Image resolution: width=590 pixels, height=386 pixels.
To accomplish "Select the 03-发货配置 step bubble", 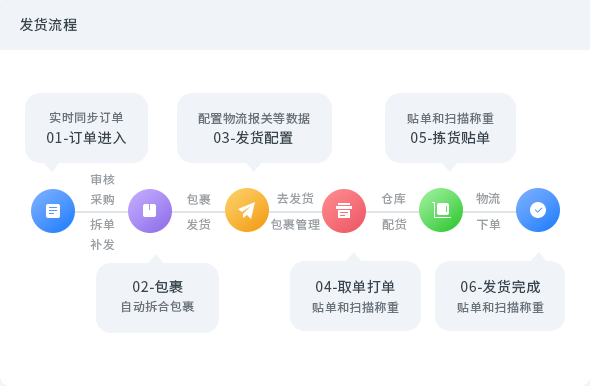I will [254, 128].
